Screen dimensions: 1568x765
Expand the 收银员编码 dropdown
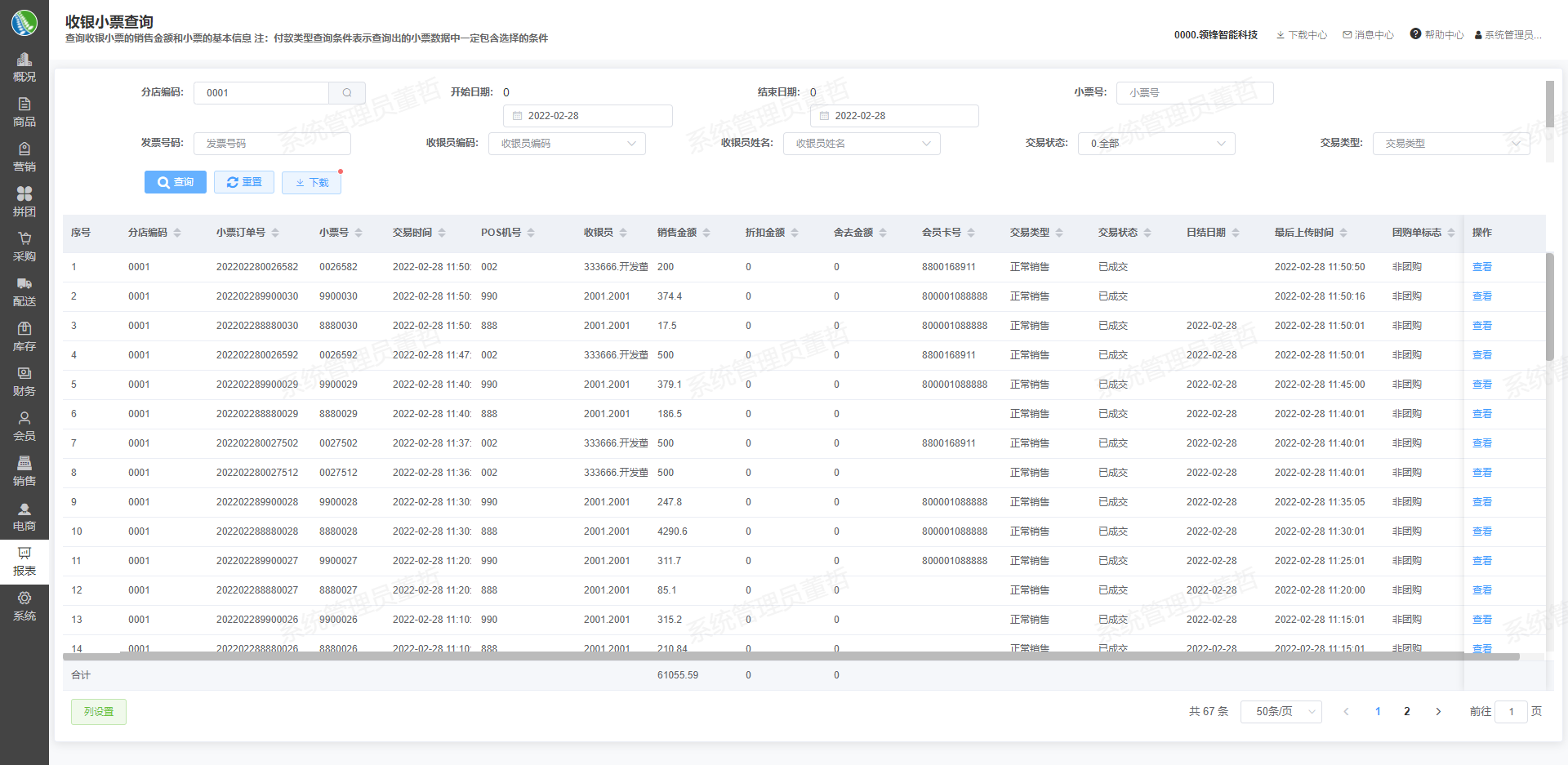[567, 144]
